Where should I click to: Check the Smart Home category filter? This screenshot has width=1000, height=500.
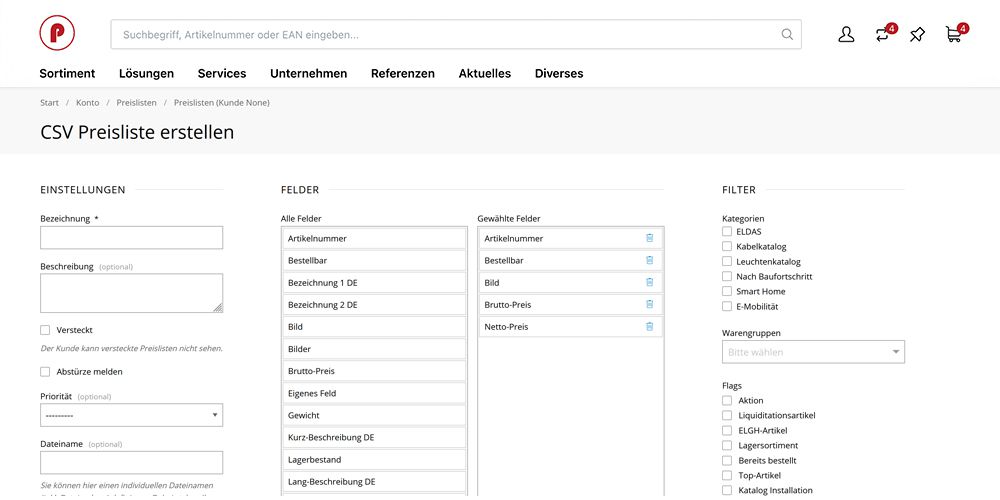(727, 291)
